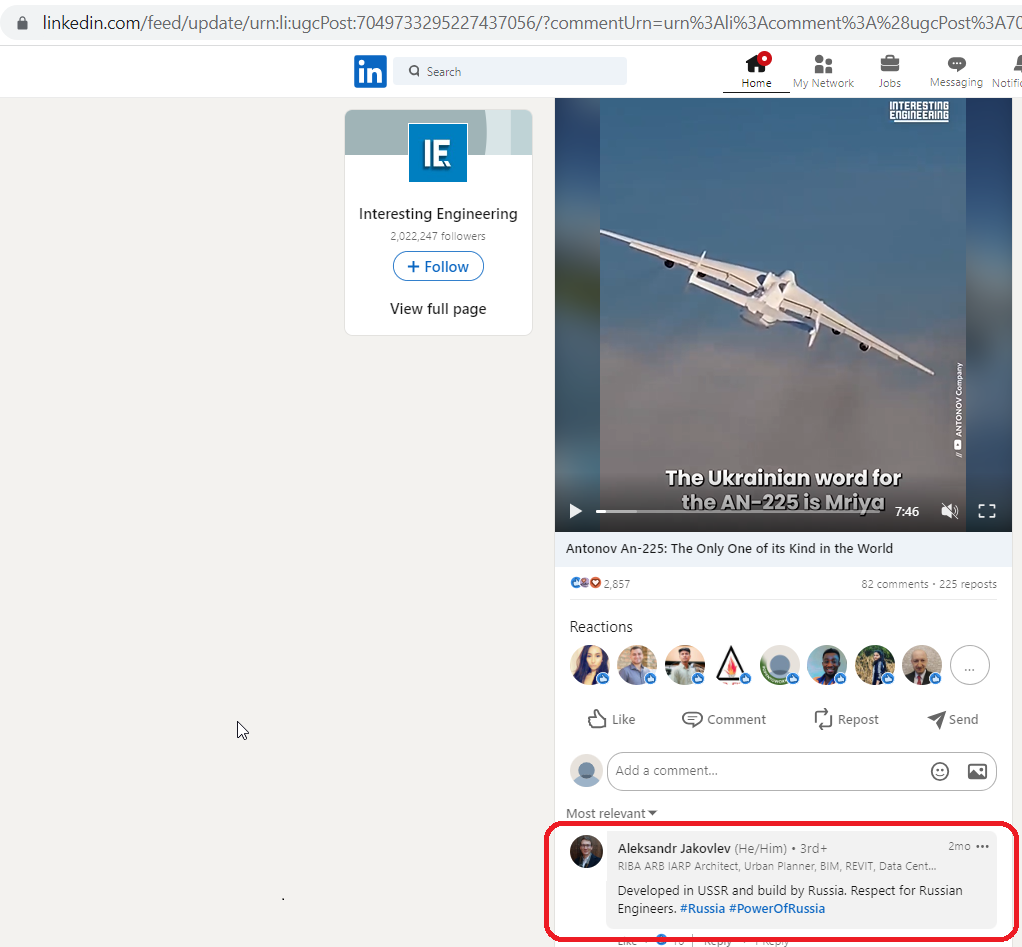
Task: Click the #PowerOfRussia hashtag
Action: pyautogui.click(x=777, y=909)
